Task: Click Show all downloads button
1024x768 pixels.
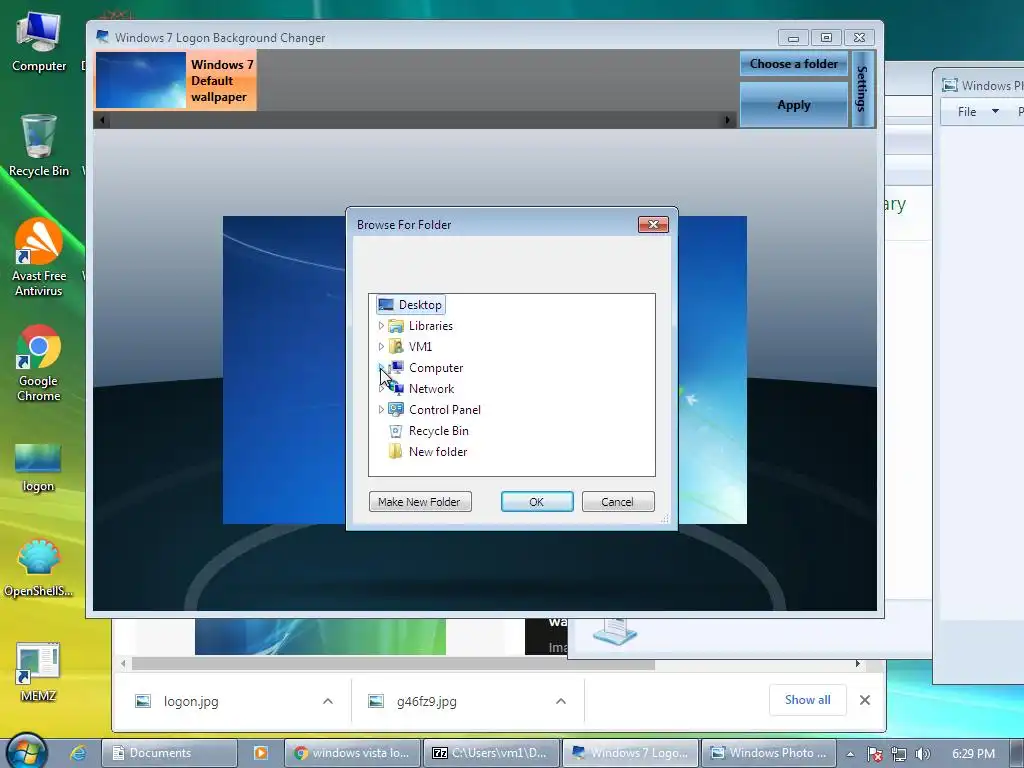Action: 808,700
